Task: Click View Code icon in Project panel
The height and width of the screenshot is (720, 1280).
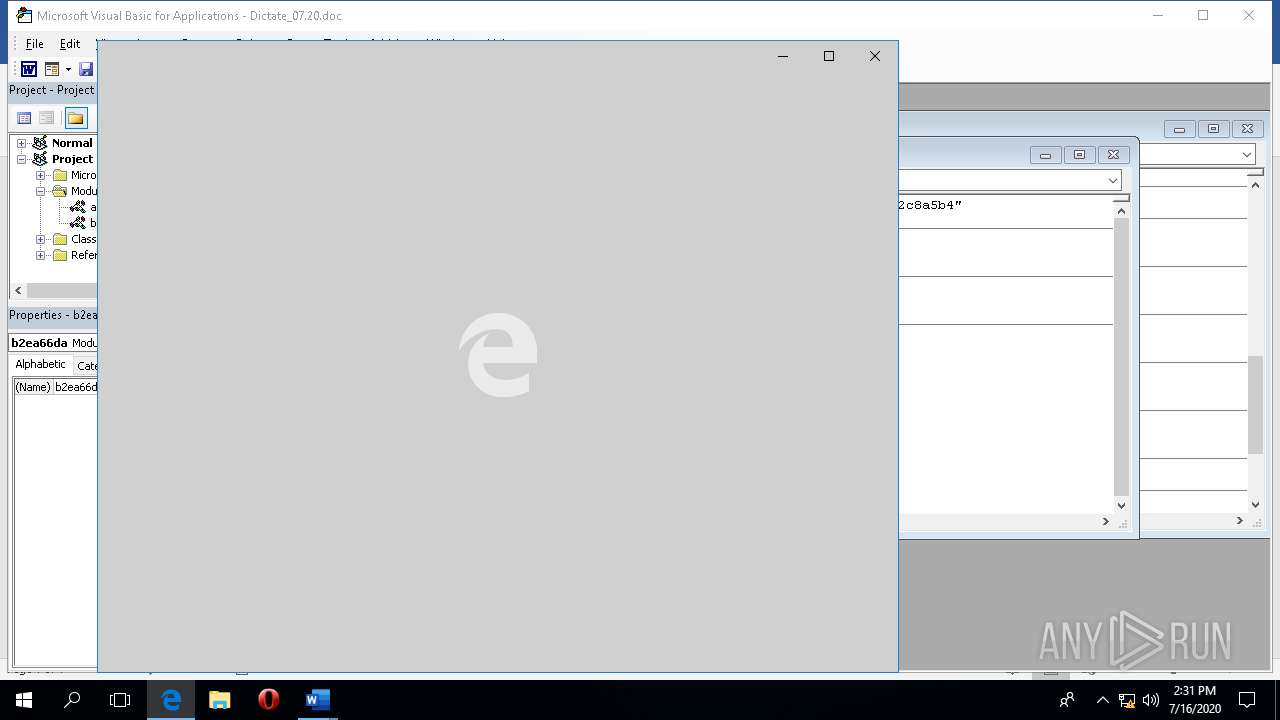Action: coord(25,118)
